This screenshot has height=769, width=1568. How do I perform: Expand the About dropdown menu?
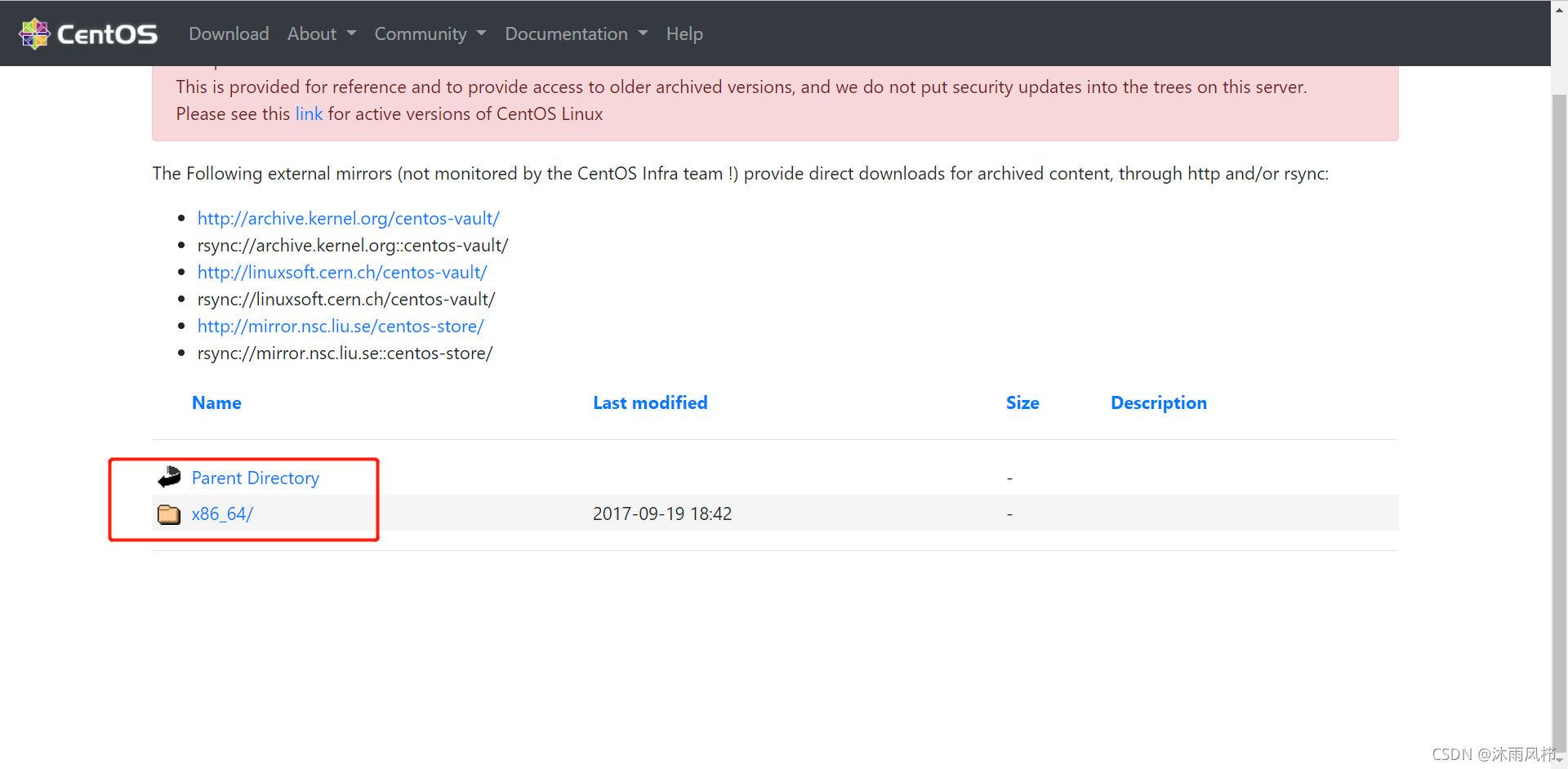pos(322,33)
